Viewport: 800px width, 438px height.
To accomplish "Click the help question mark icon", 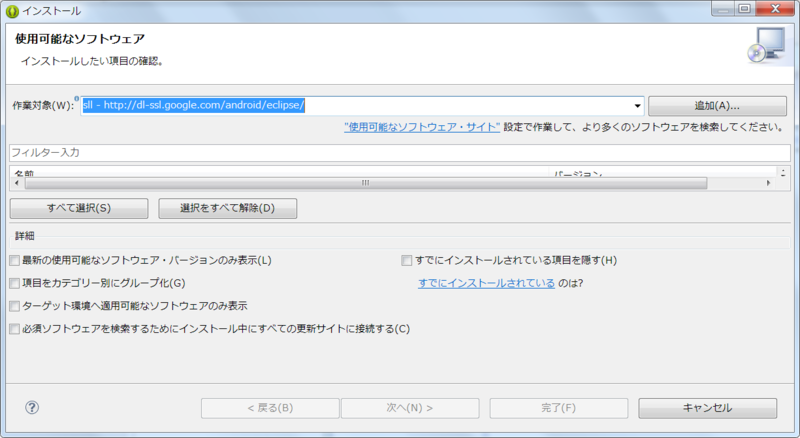I will 32,407.
